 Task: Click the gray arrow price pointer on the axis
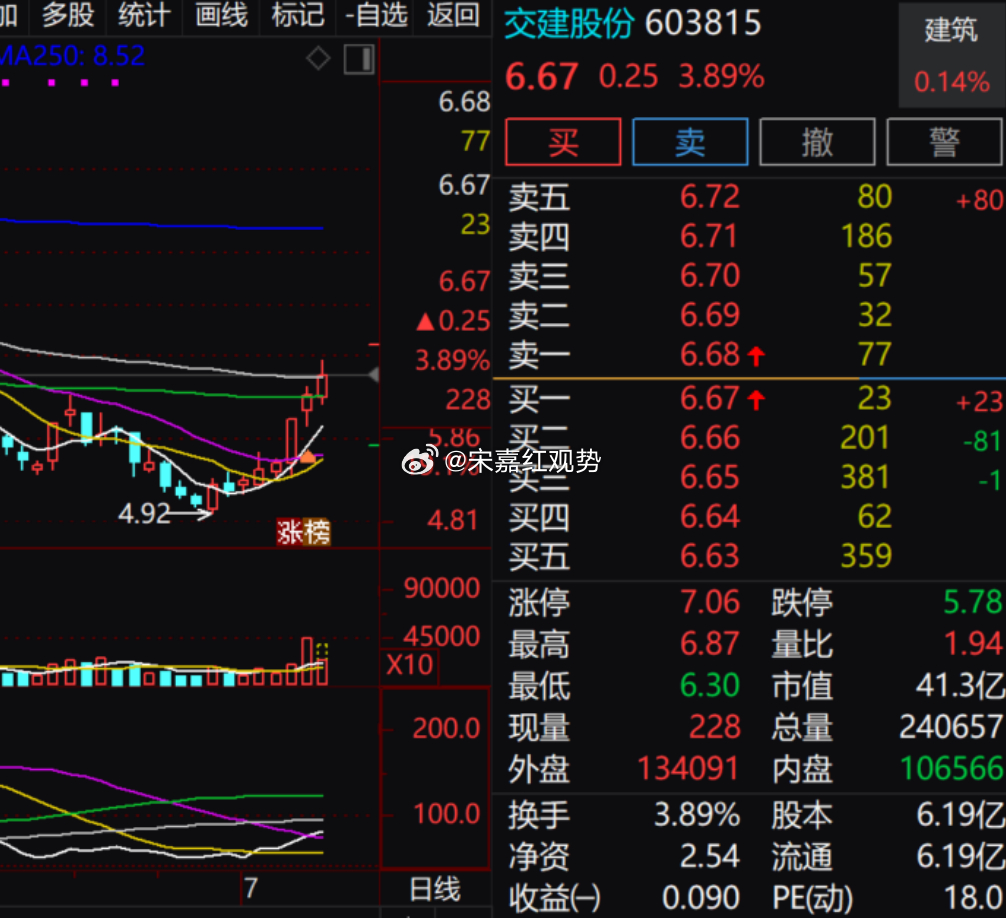pyautogui.click(x=373, y=375)
